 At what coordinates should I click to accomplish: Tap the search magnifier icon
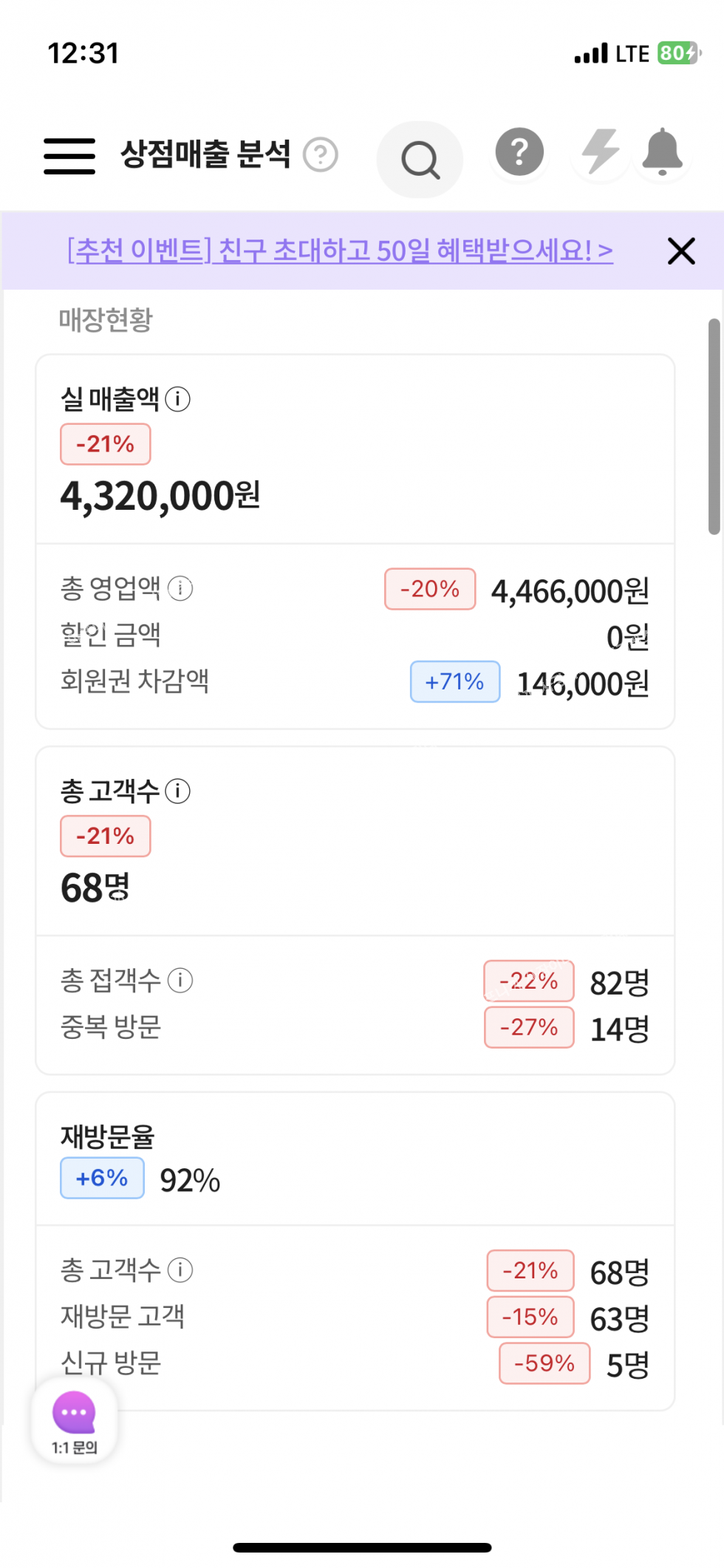tap(420, 160)
